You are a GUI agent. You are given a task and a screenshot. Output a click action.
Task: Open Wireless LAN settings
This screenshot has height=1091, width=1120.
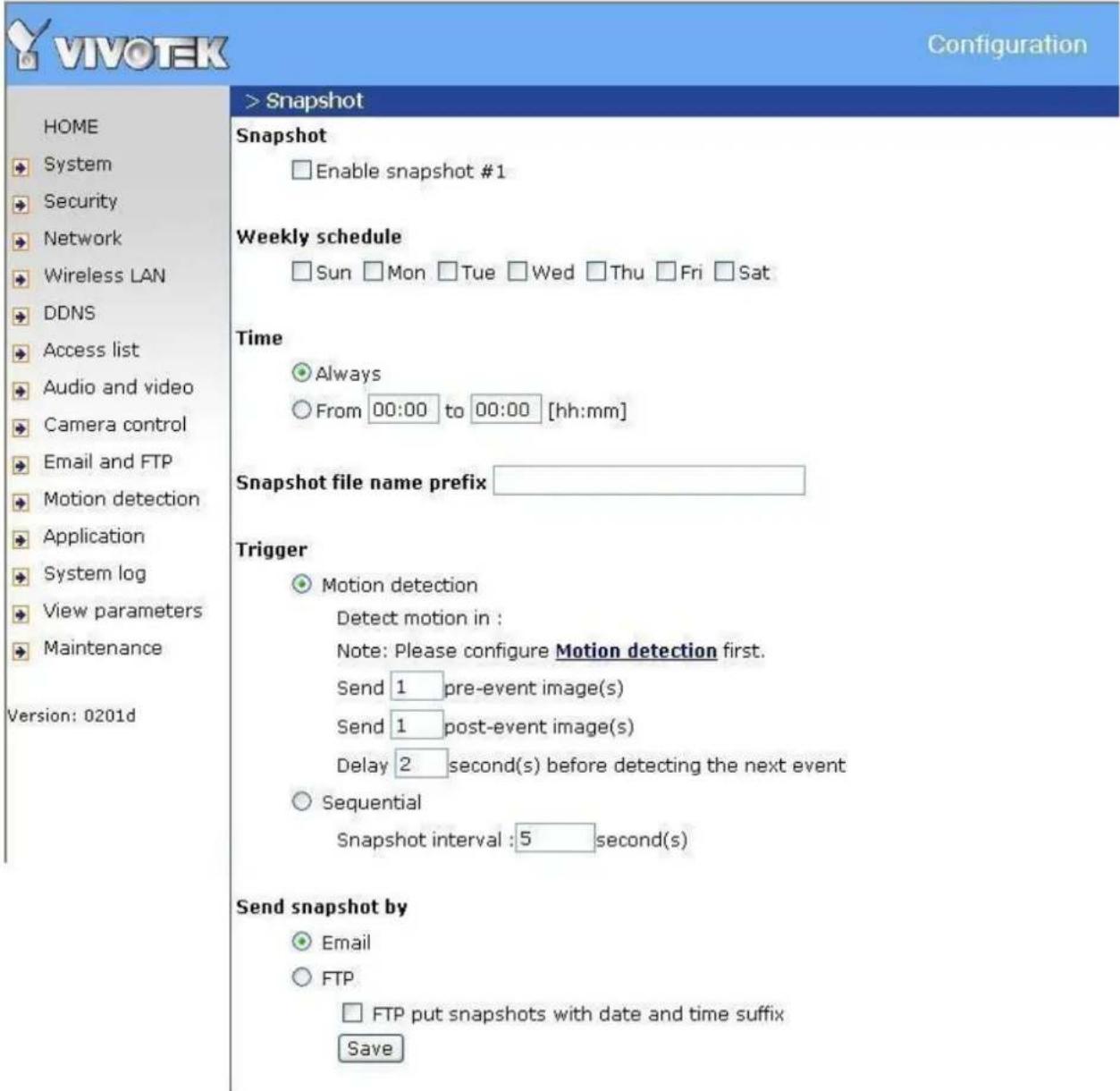[x=105, y=276]
